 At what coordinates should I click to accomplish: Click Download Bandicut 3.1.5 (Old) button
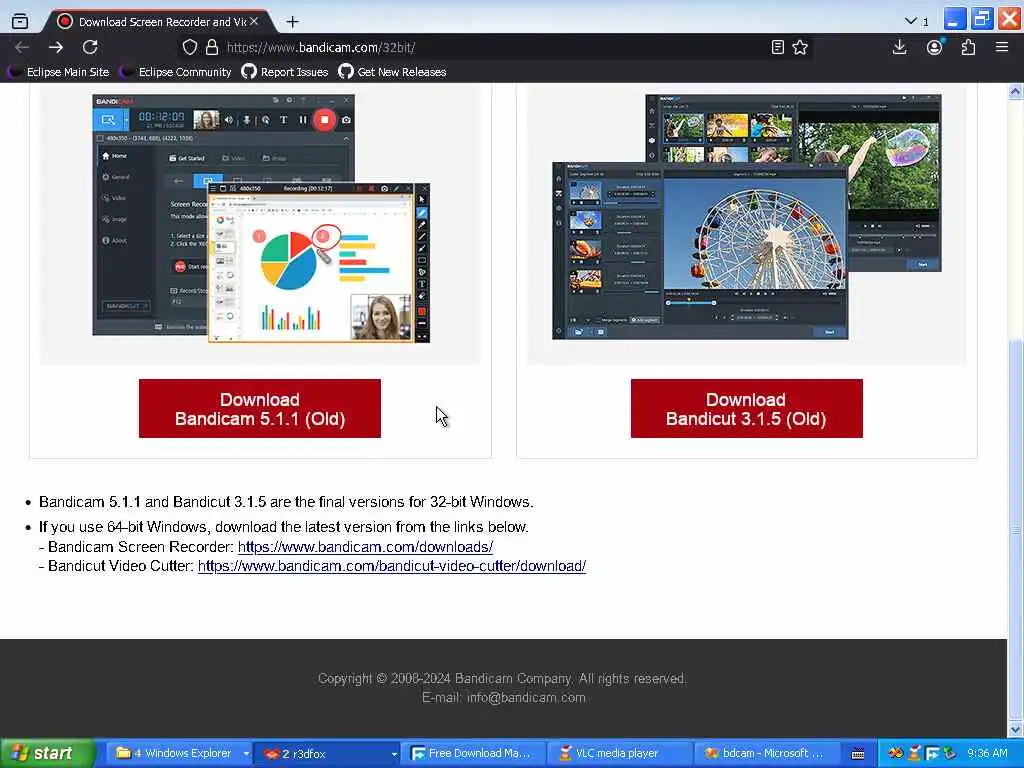[746, 409]
